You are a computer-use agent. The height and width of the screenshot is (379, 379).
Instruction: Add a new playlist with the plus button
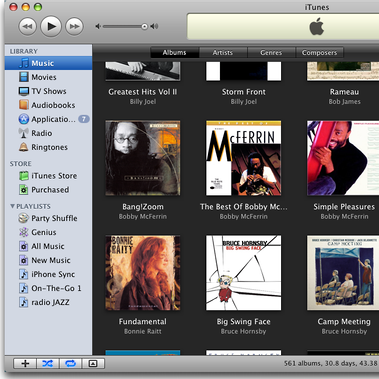tap(25, 364)
